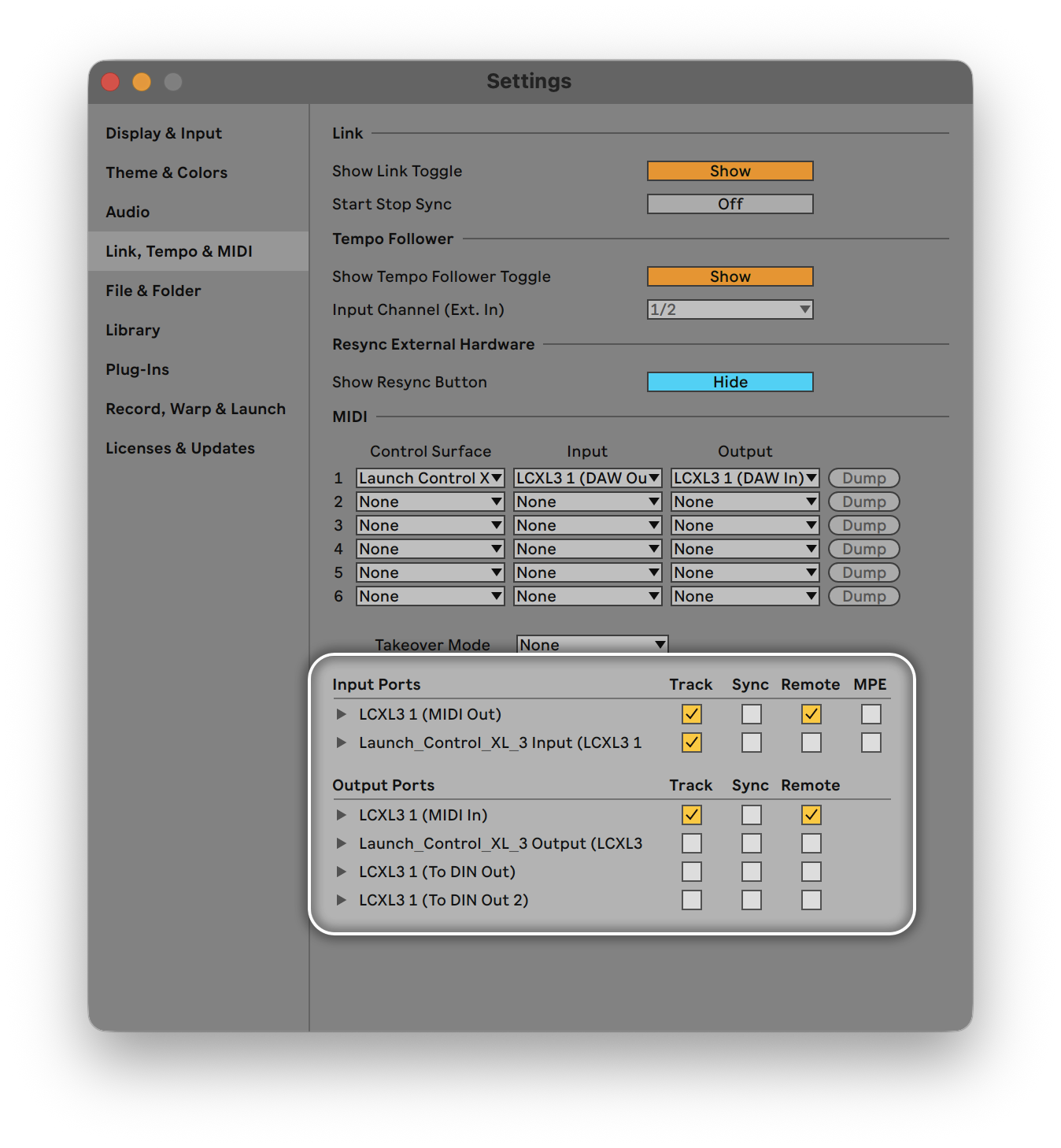Enable Sync for Launch_Control_XL_3 Input
Viewport: 1061px width, 1148px height.
[x=752, y=742]
